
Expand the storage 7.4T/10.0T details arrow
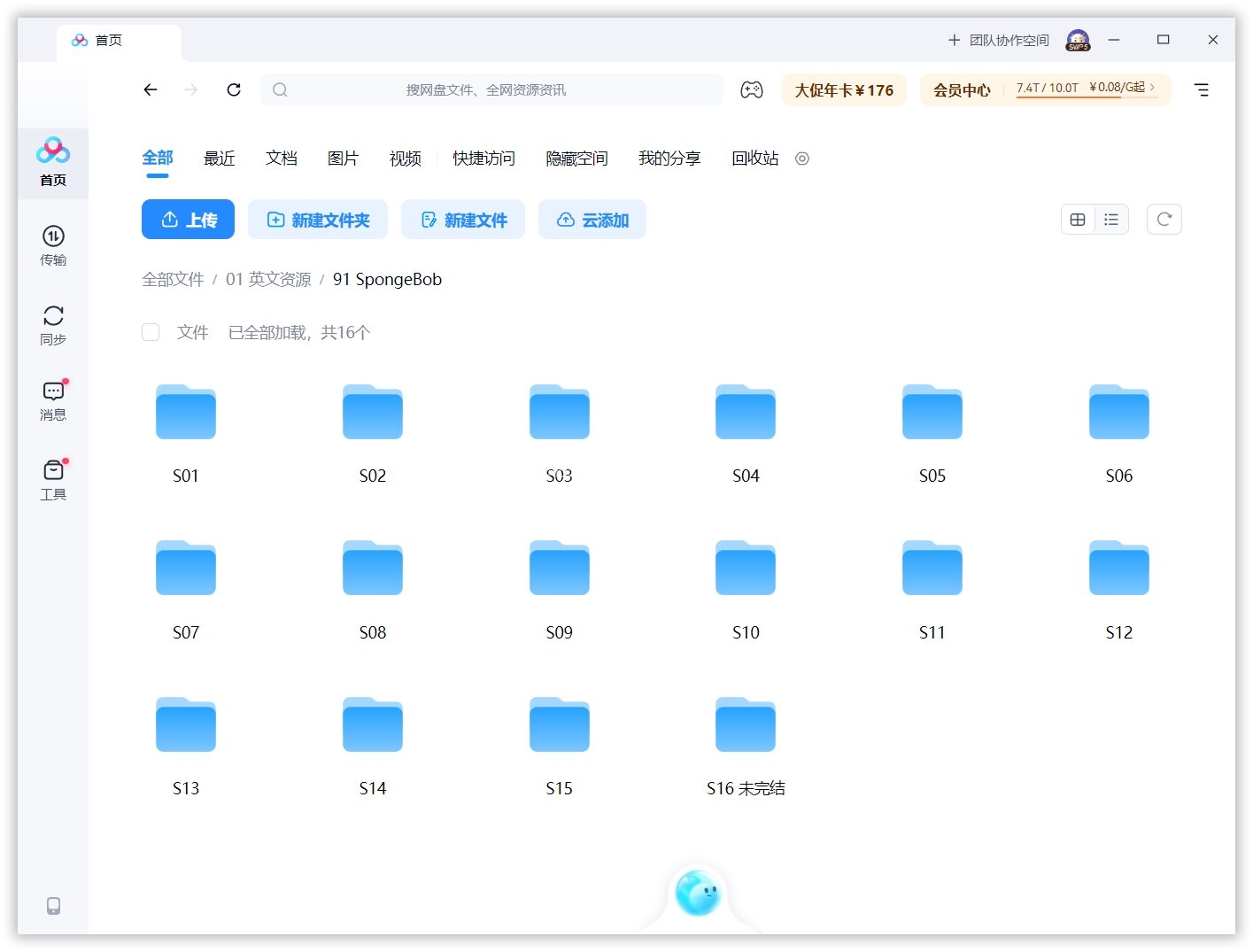[1152, 87]
